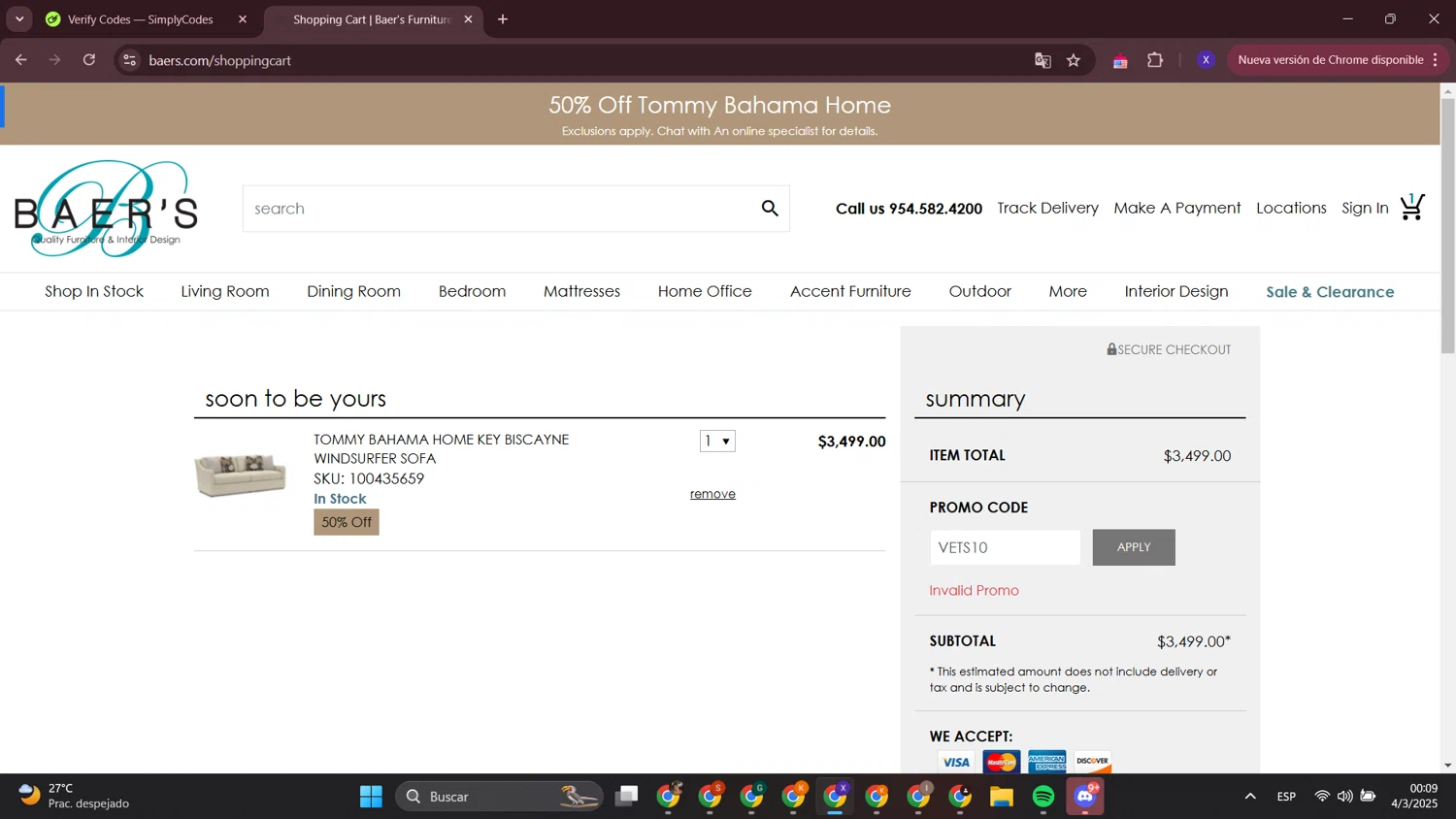Click the Tommy Bahama Windsurfer Sofa title
Viewport: 1456px width, 819px height.
pos(441,448)
